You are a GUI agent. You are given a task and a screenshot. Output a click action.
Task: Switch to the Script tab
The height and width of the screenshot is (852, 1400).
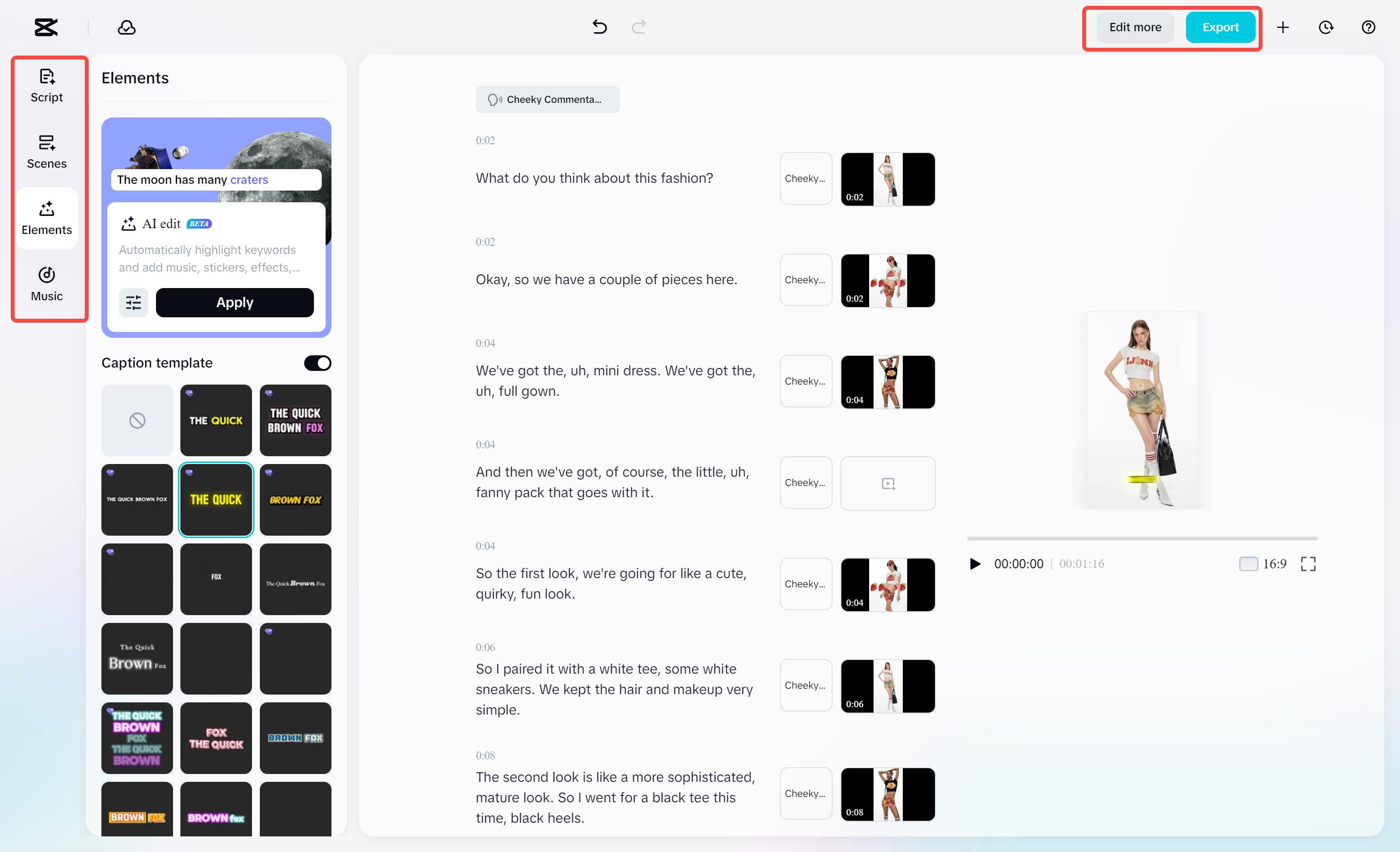47,86
